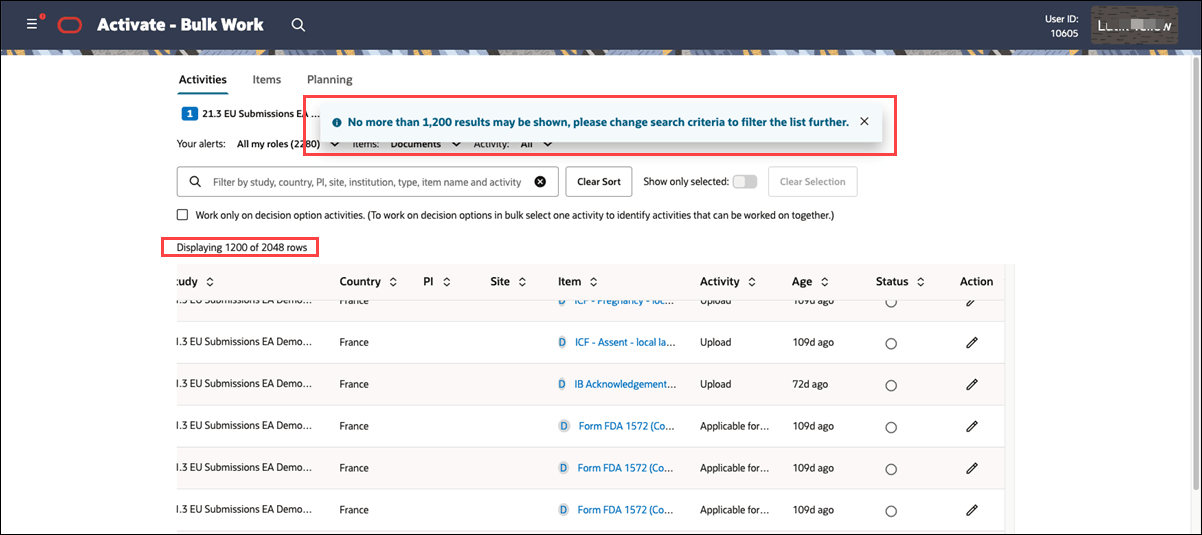This screenshot has height=535, width=1202.
Task: Switch to the Planning tab
Action: (x=329, y=80)
